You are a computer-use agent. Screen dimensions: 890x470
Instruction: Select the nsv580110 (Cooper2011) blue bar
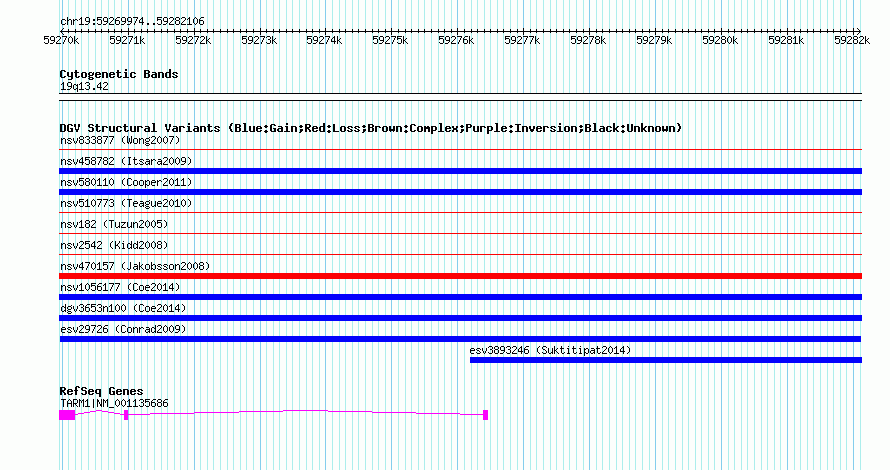[x=460, y=192]
